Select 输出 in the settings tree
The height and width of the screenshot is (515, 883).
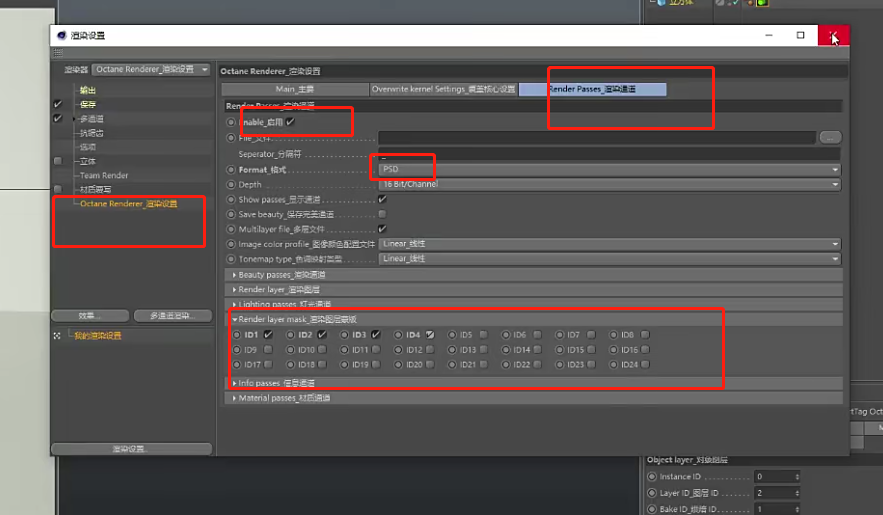tap(87, 90)
